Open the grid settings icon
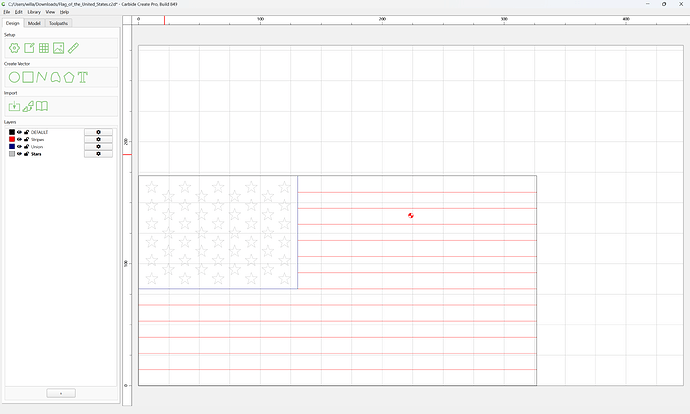 pos(44,48)
